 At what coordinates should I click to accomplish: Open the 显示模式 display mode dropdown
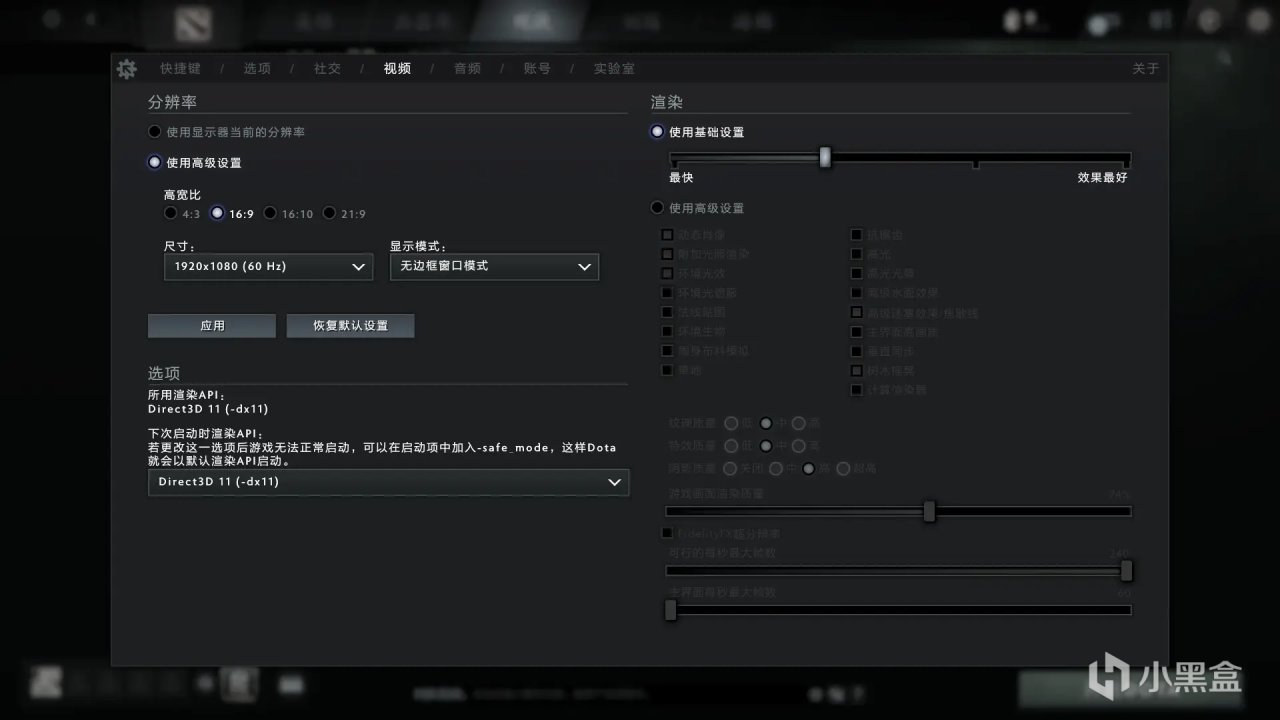(494, 266)
